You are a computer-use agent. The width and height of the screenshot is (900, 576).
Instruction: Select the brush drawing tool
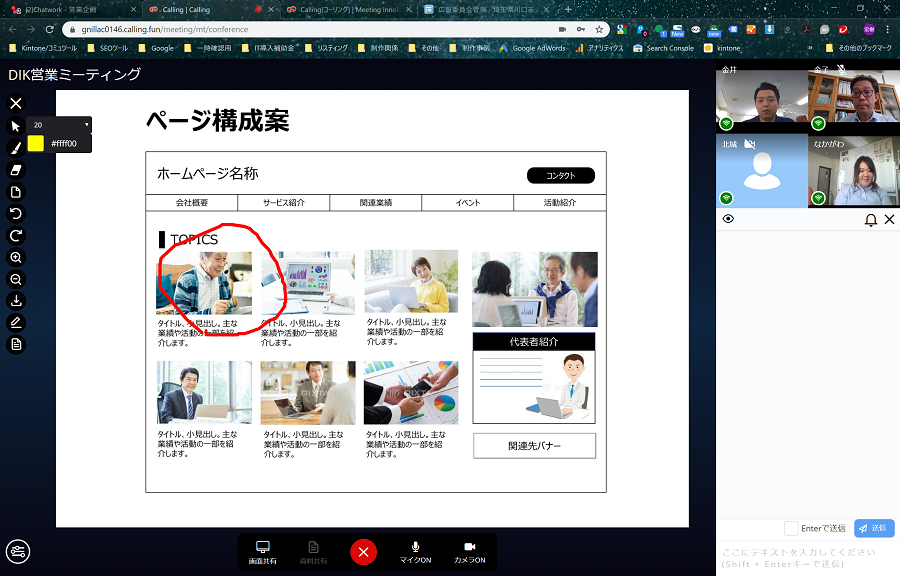click(x=15, y=147)
